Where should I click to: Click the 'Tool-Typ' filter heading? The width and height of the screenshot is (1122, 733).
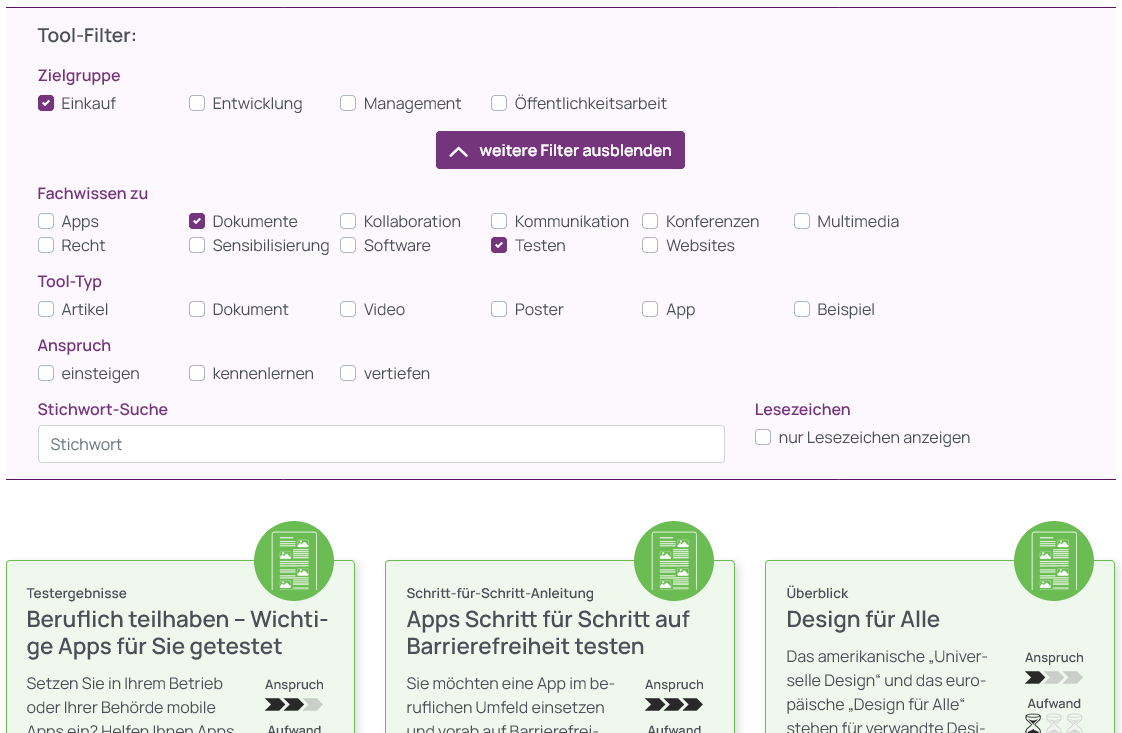pos(69,281)
